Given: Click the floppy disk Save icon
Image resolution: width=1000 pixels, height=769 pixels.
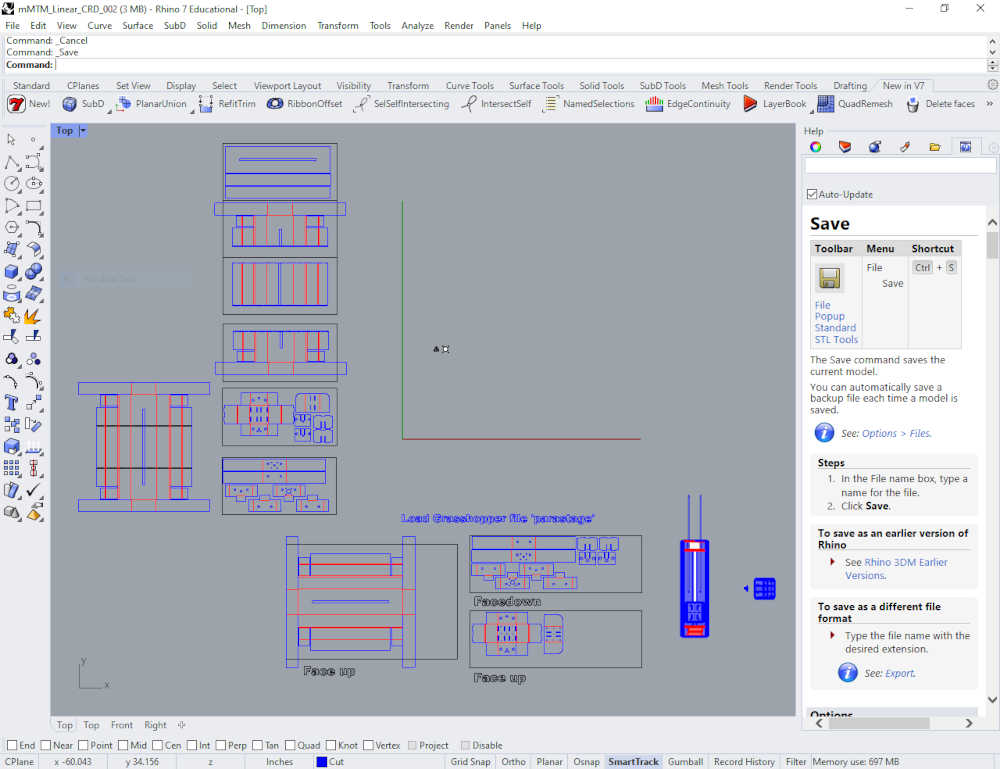Looking at the screenshot, I should (x=829, y=279).
